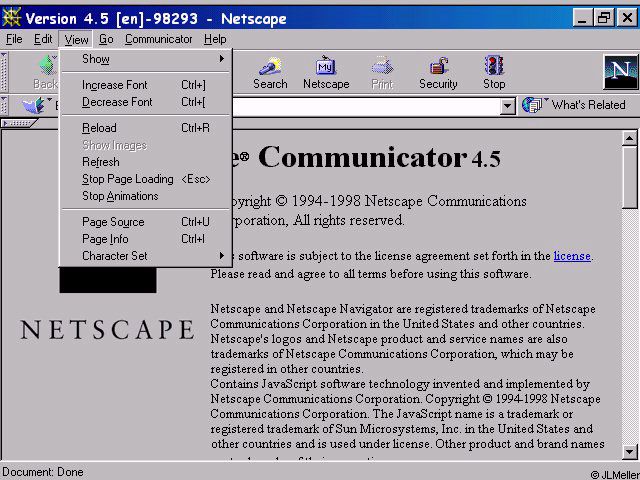
Task: Choose Increase Font from View menu
Action: [146, 85]
